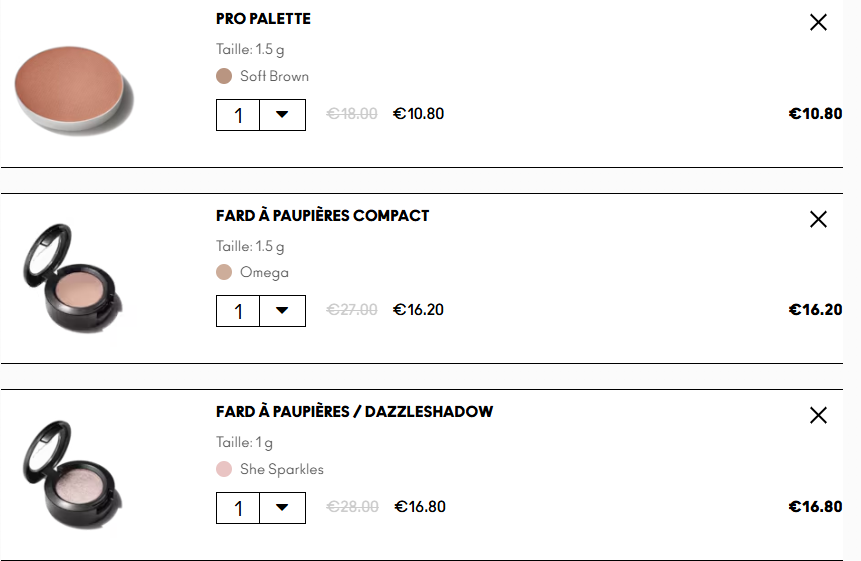Click quantity value for She Sparkles
Viewport: 861px width, 561px height.
click(238, 508)
